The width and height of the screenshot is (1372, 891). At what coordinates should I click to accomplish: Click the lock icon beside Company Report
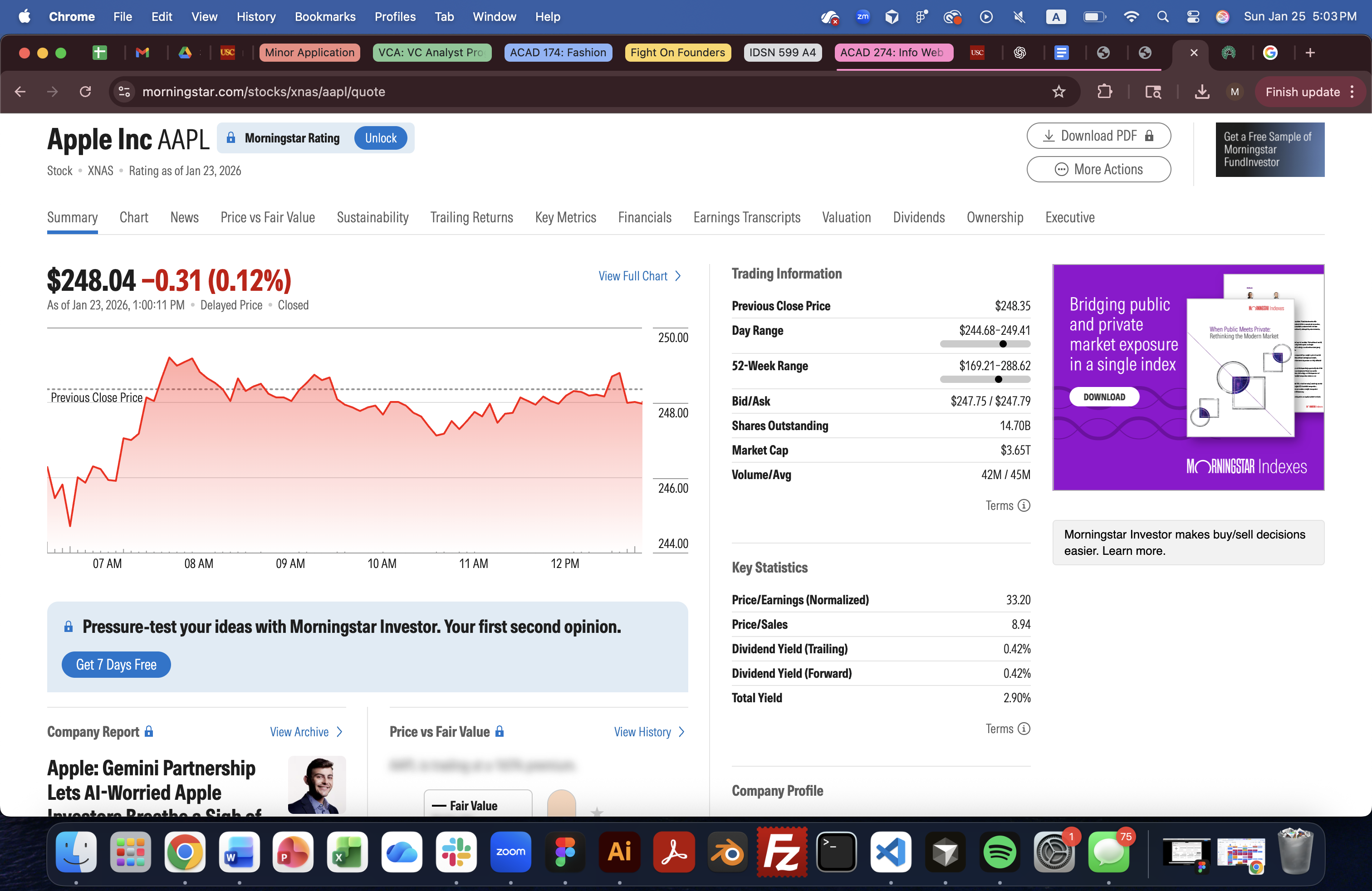tap(149, 731)
